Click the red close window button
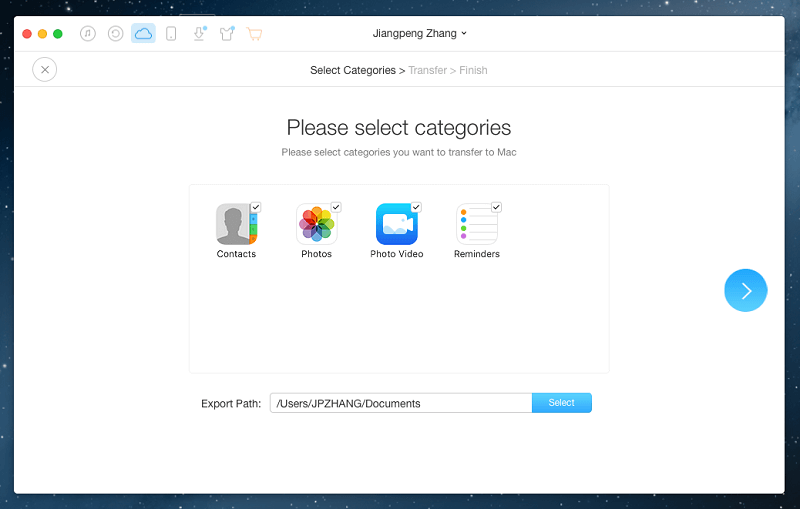The height and width of the screenshot is (509, 800). coord(27,34)
